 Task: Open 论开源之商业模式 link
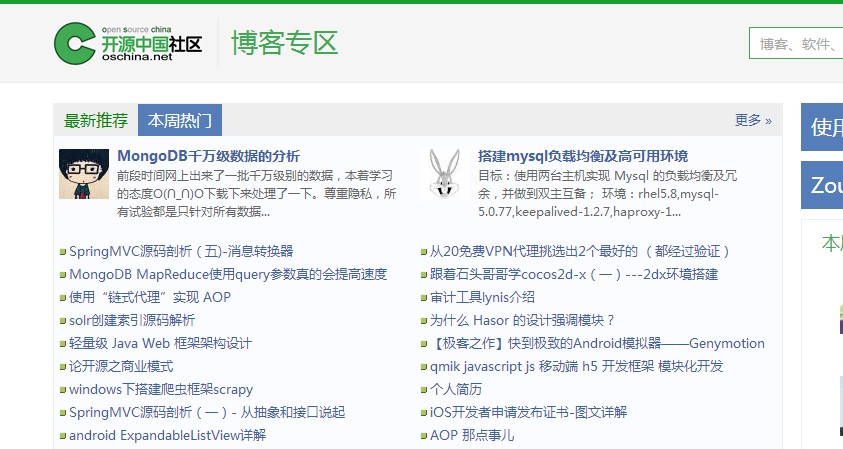121,366
